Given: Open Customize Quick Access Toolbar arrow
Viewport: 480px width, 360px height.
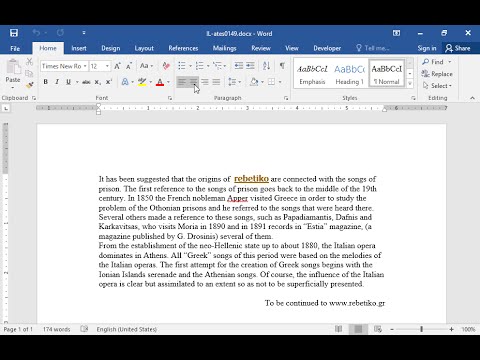Looking at the screenshot, I should point(84,33).
